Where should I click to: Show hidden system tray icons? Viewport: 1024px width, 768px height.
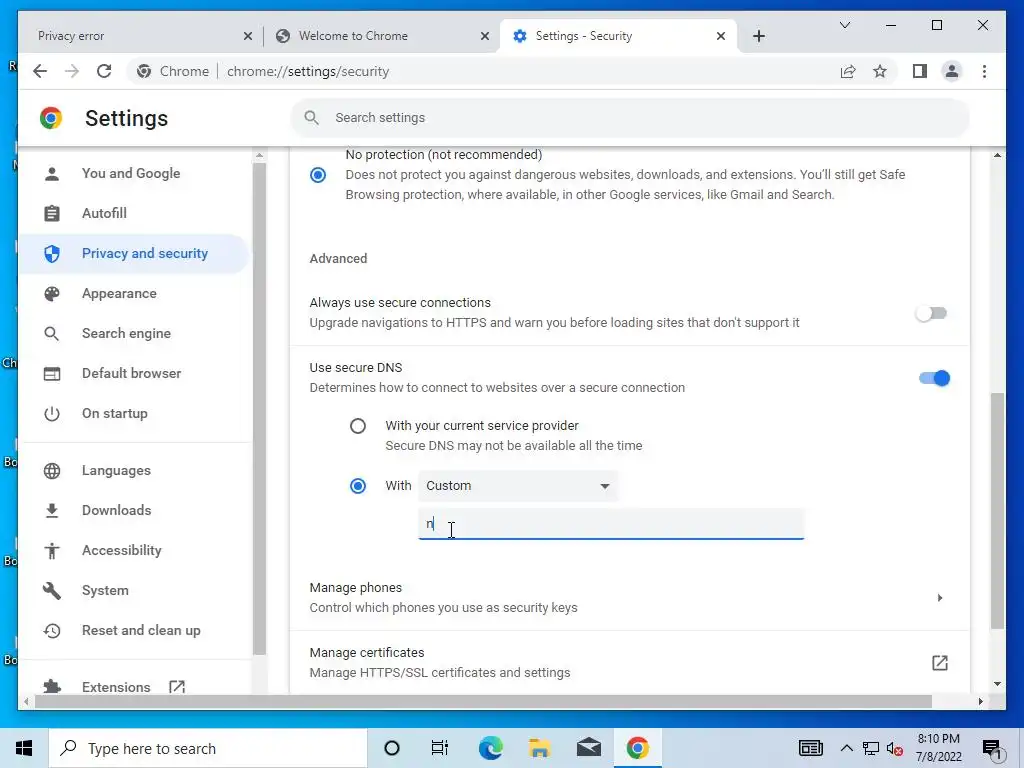pyautogui.click(x=846, y=748)
